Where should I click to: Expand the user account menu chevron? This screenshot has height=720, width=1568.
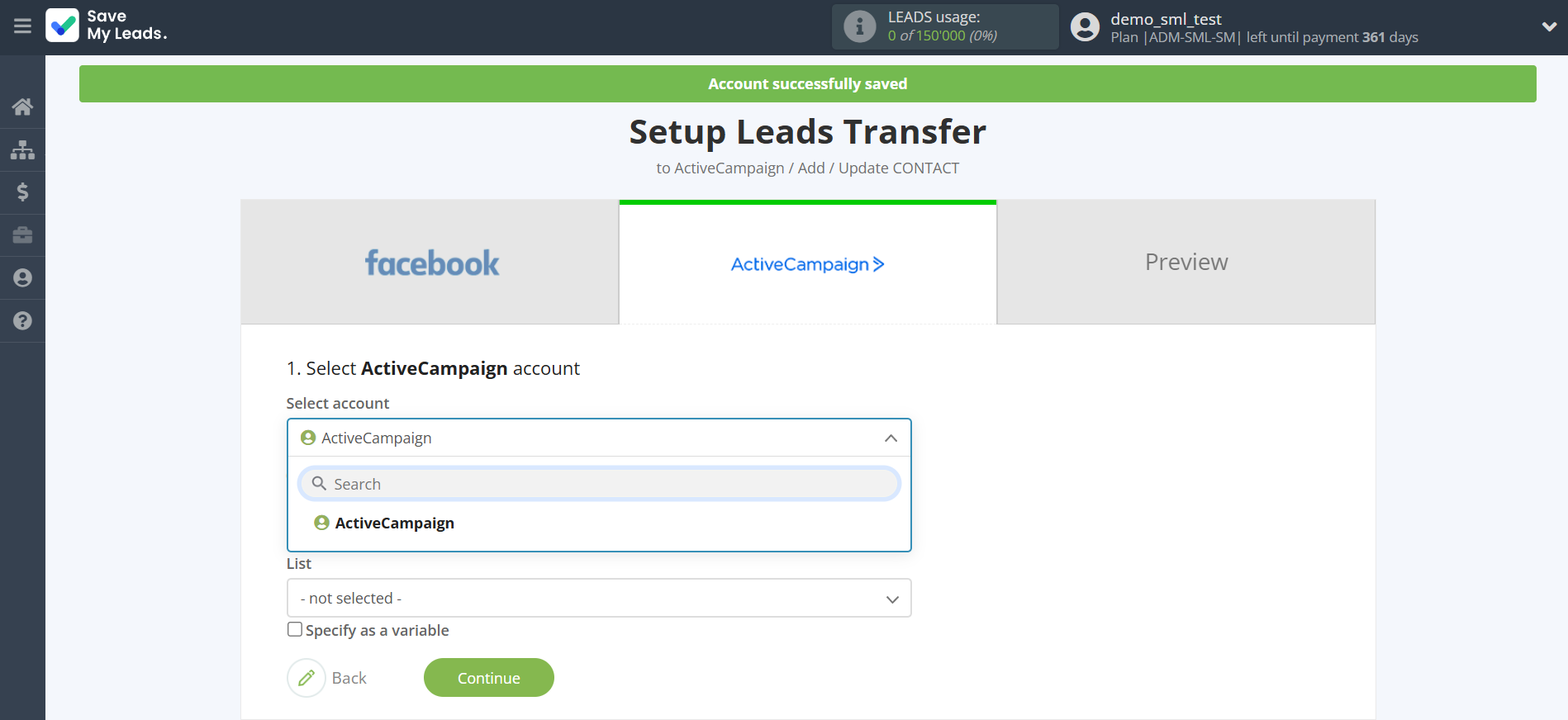pos(1549,26)
